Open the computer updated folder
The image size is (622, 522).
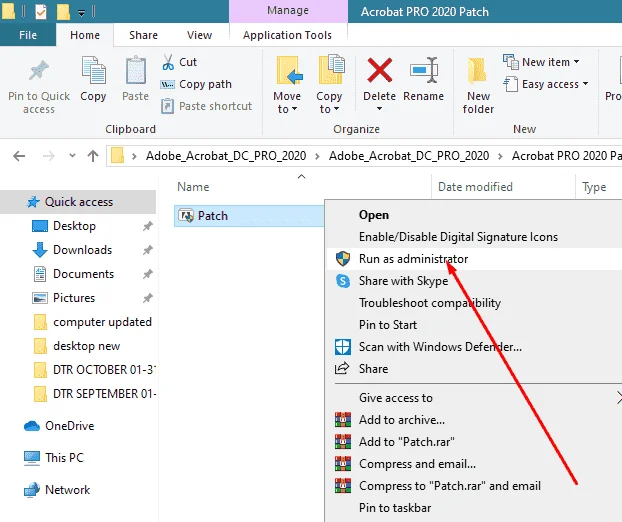click(x=102, y=322)
